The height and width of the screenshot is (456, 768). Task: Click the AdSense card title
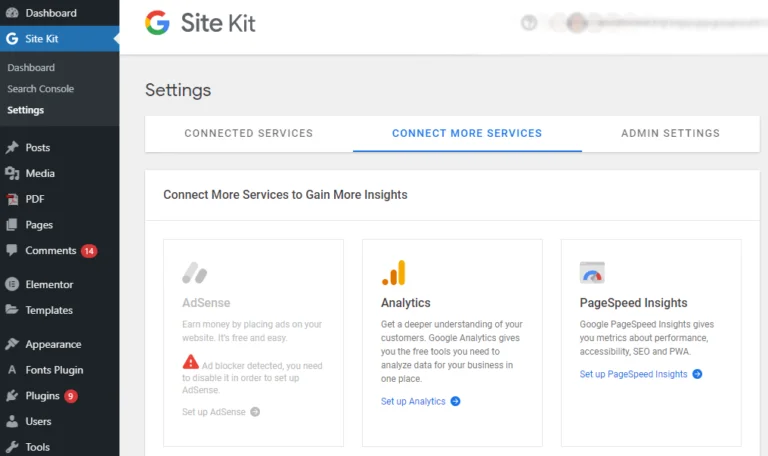coord(206,303)
